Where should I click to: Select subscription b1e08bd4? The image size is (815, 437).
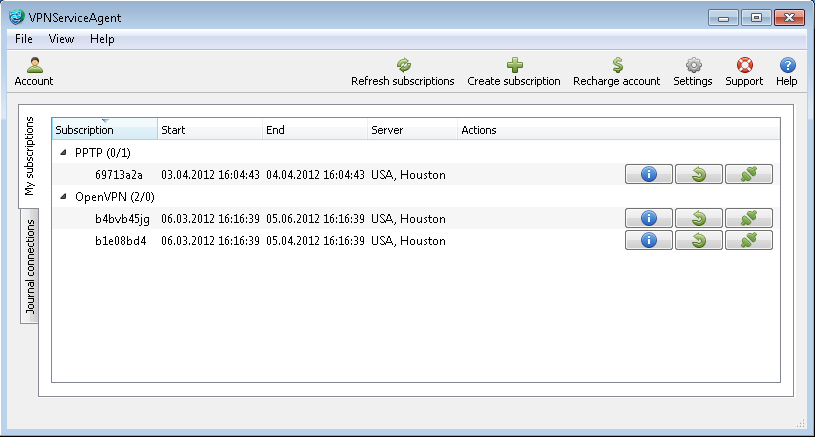pos(121,241)
